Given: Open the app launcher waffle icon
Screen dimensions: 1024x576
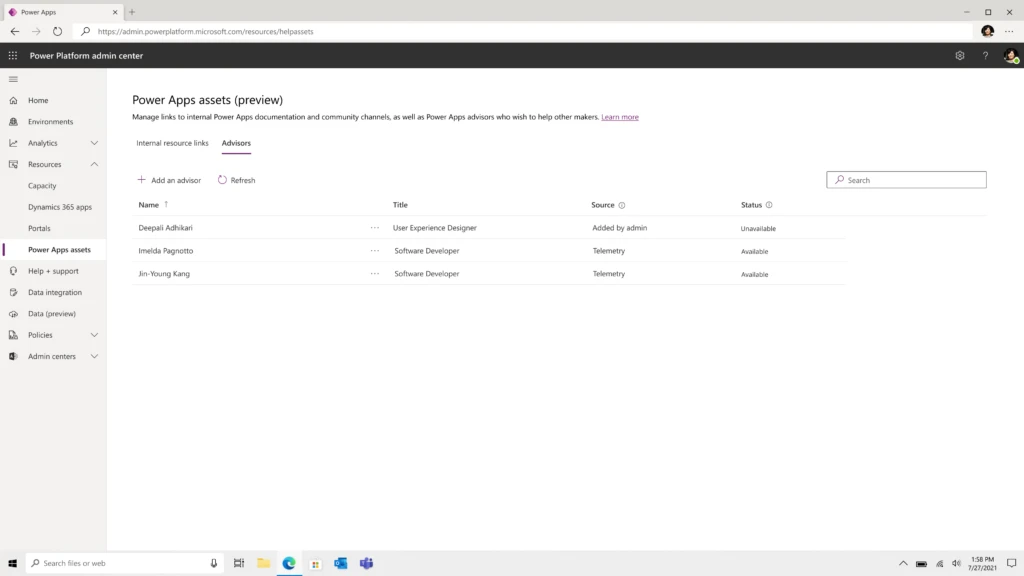Looking at the screenshot, I should click(x=13, y=56).
